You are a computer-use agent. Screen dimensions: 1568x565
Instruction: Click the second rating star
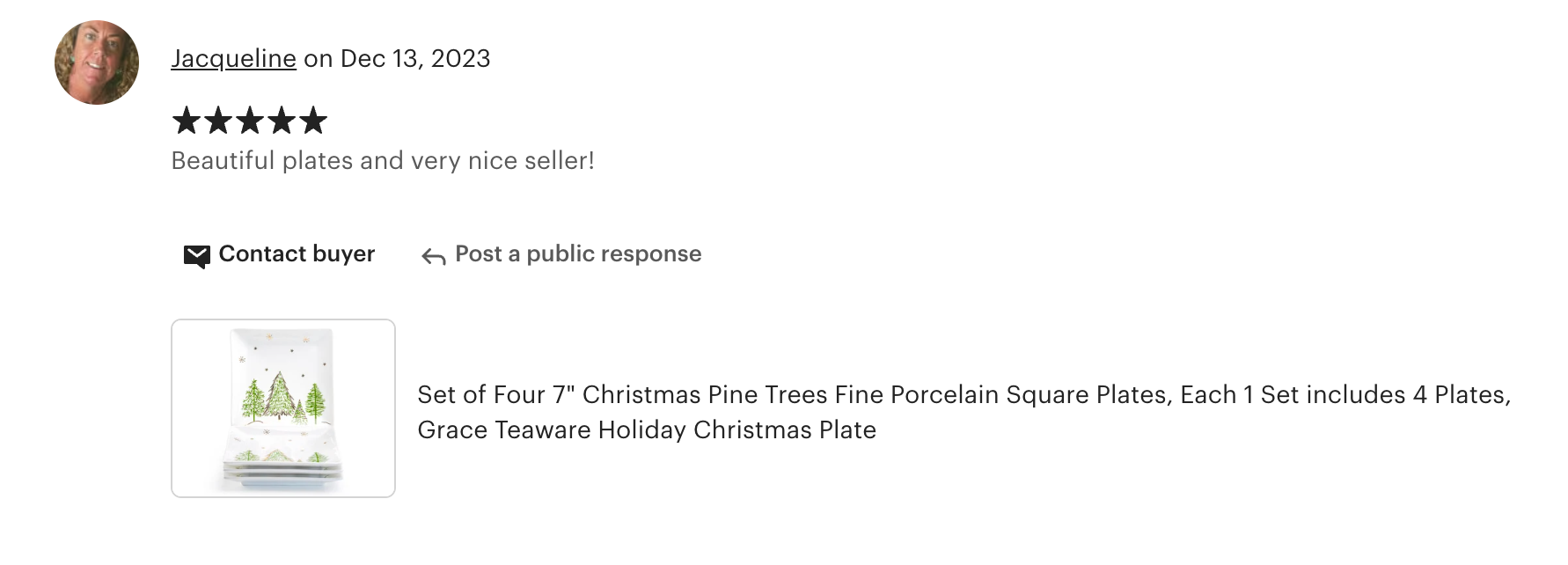coord(218,121)
